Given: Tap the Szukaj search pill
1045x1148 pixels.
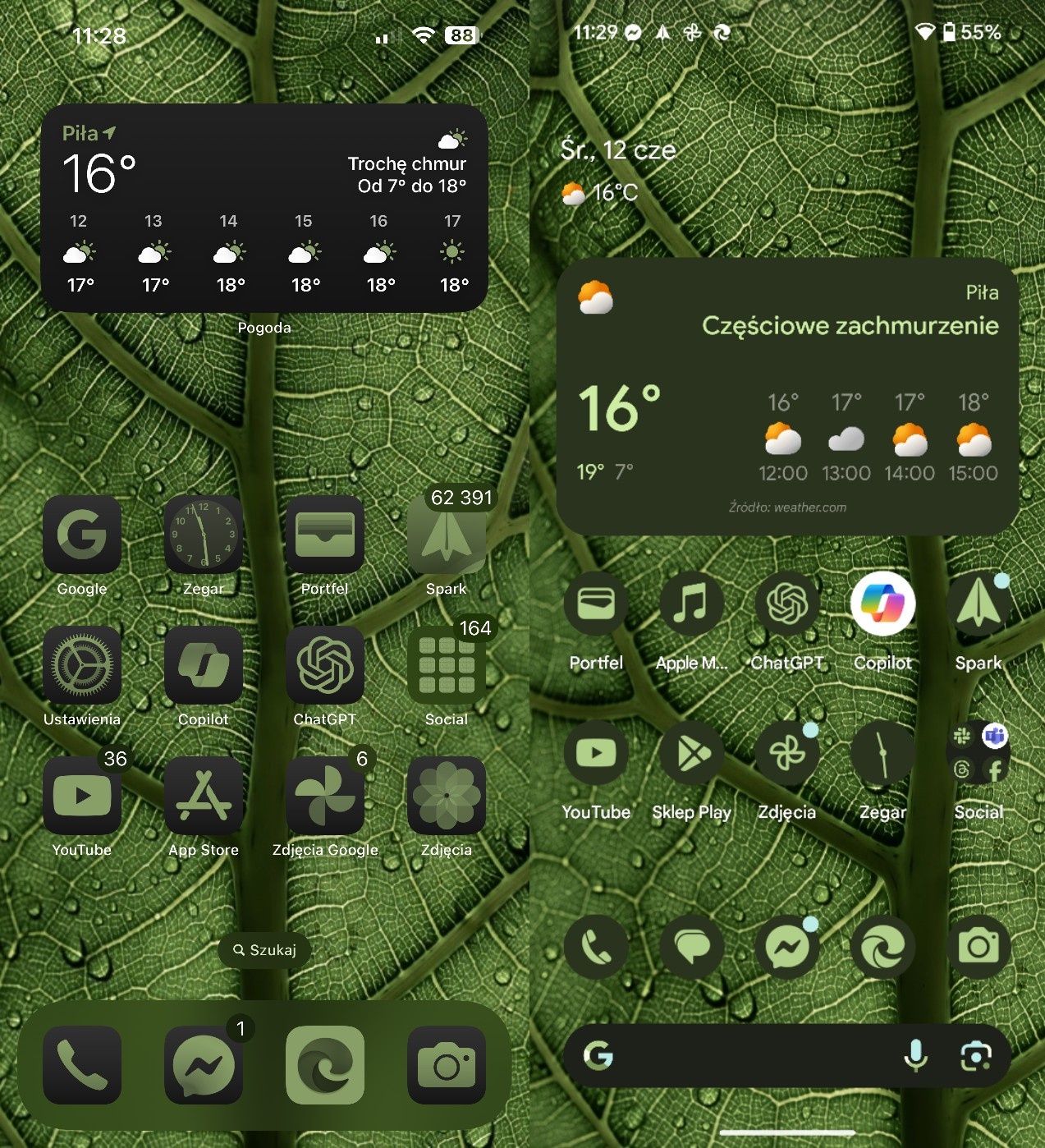Looking at the screenshot, I should [x=264, y=950].
